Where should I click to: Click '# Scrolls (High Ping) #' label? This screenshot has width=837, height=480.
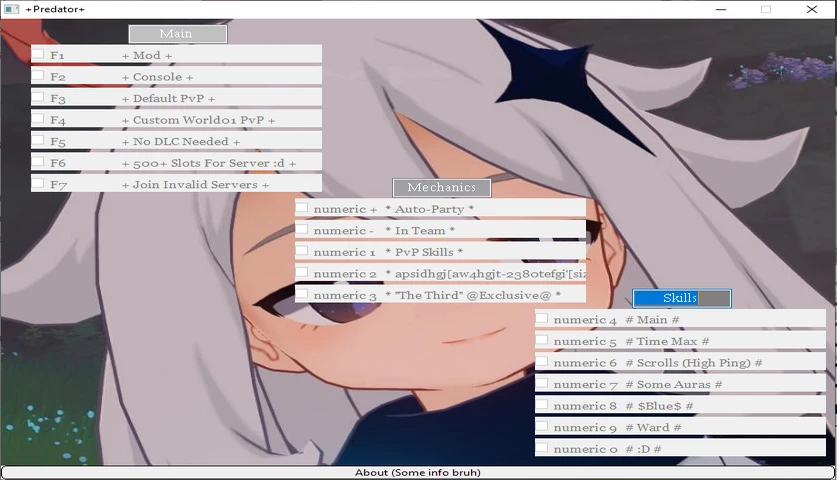[x=693, y=363]
